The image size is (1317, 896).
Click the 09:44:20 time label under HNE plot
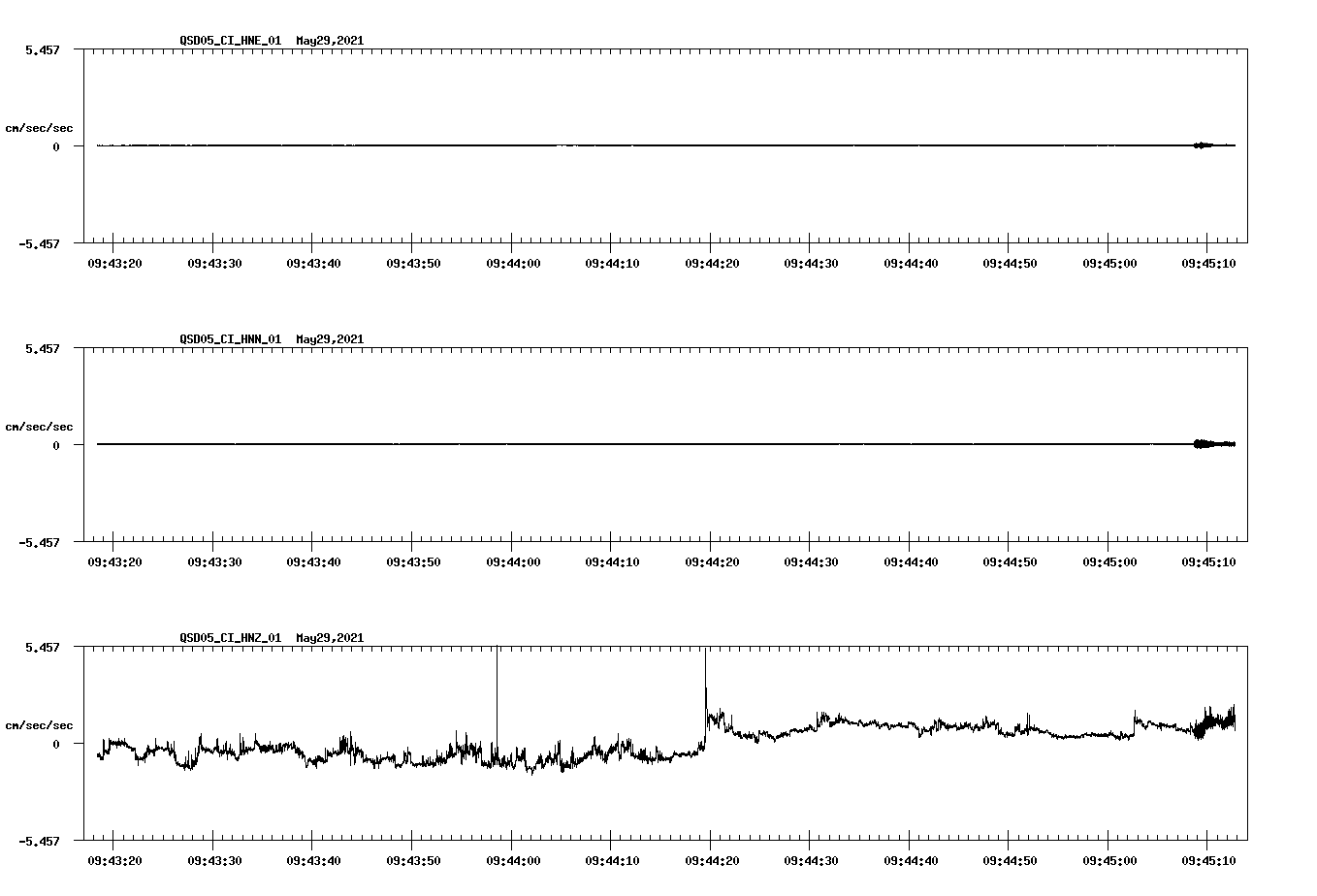(x=711, y=263)
